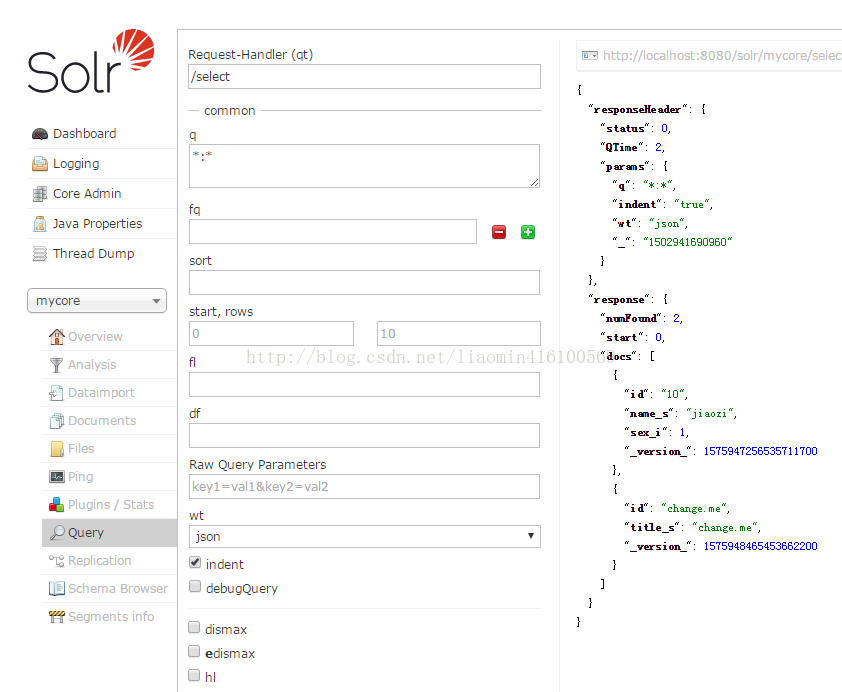Click the Dataimport document icon

pos(56,393)
